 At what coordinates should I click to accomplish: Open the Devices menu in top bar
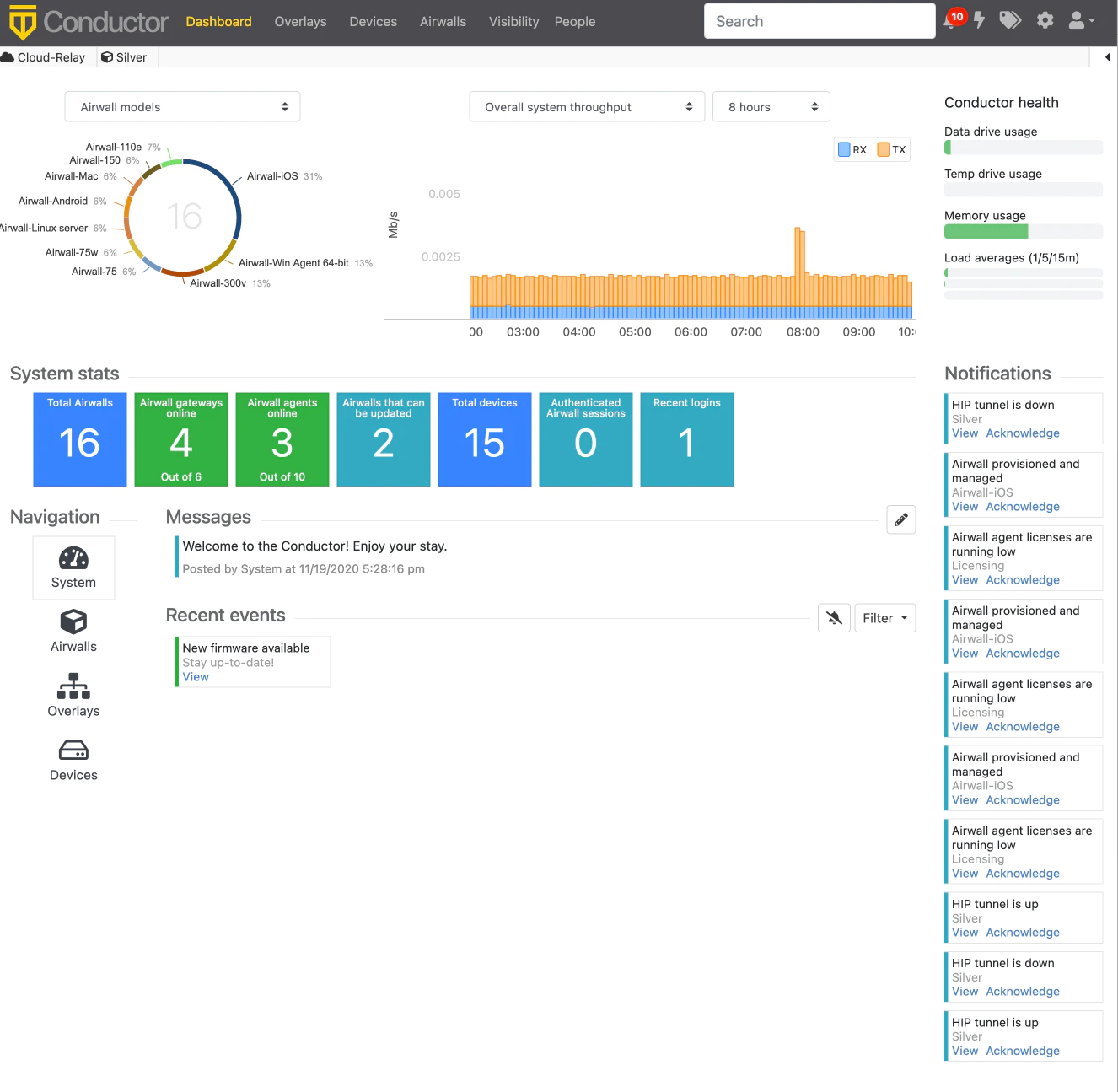[373, 22]
